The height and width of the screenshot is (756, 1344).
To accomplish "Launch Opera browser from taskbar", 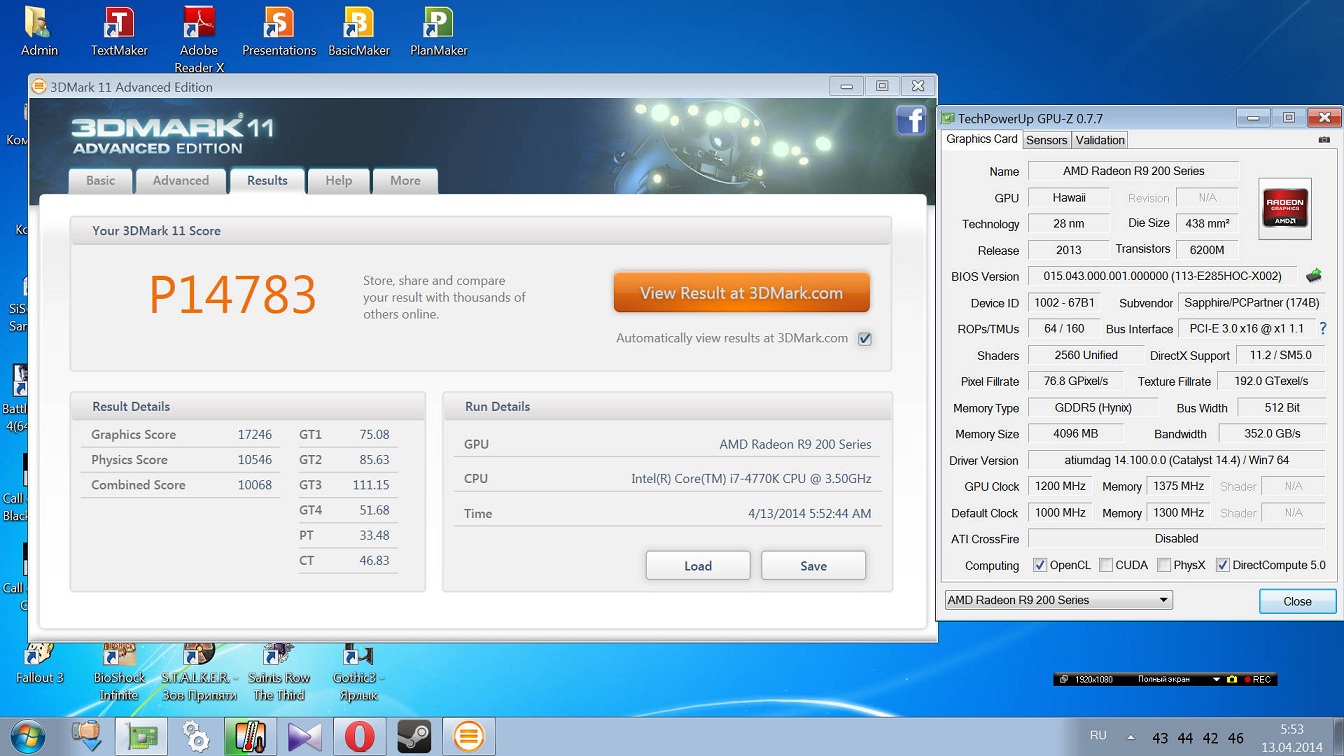I will click(359, 737).
